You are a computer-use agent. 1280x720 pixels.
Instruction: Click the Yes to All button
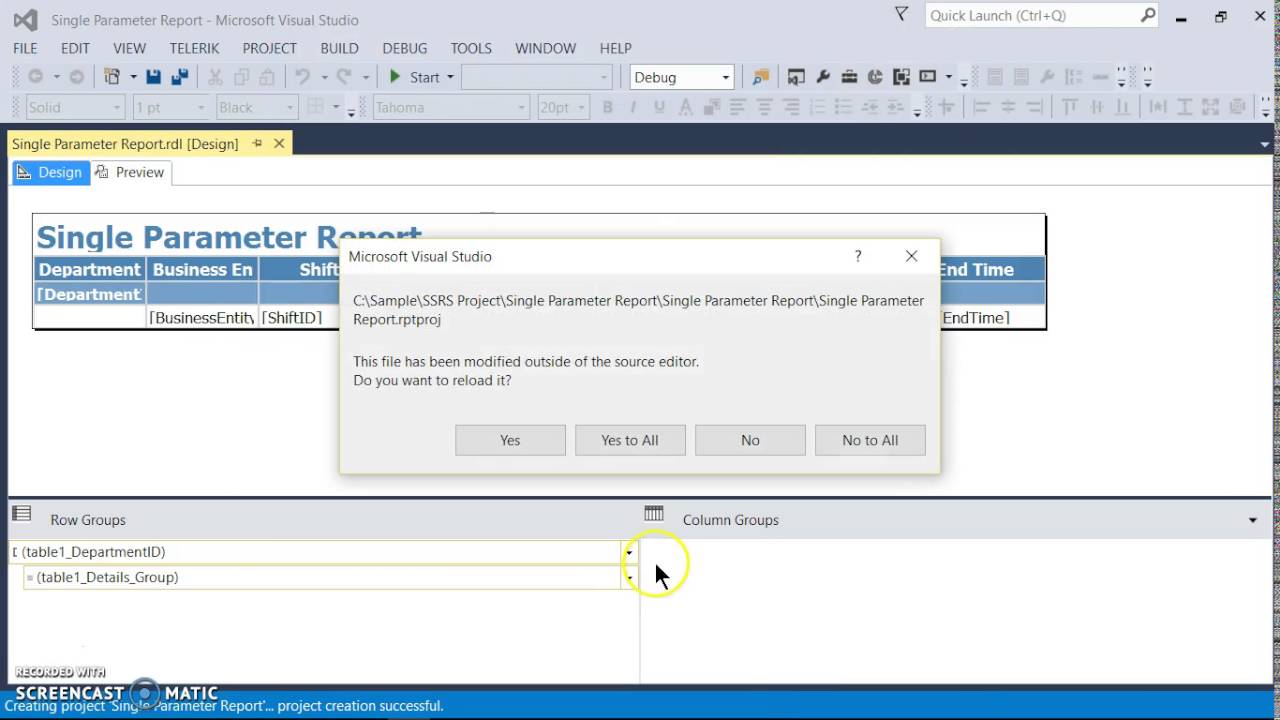pyautogui.click(x=630, y=440)
